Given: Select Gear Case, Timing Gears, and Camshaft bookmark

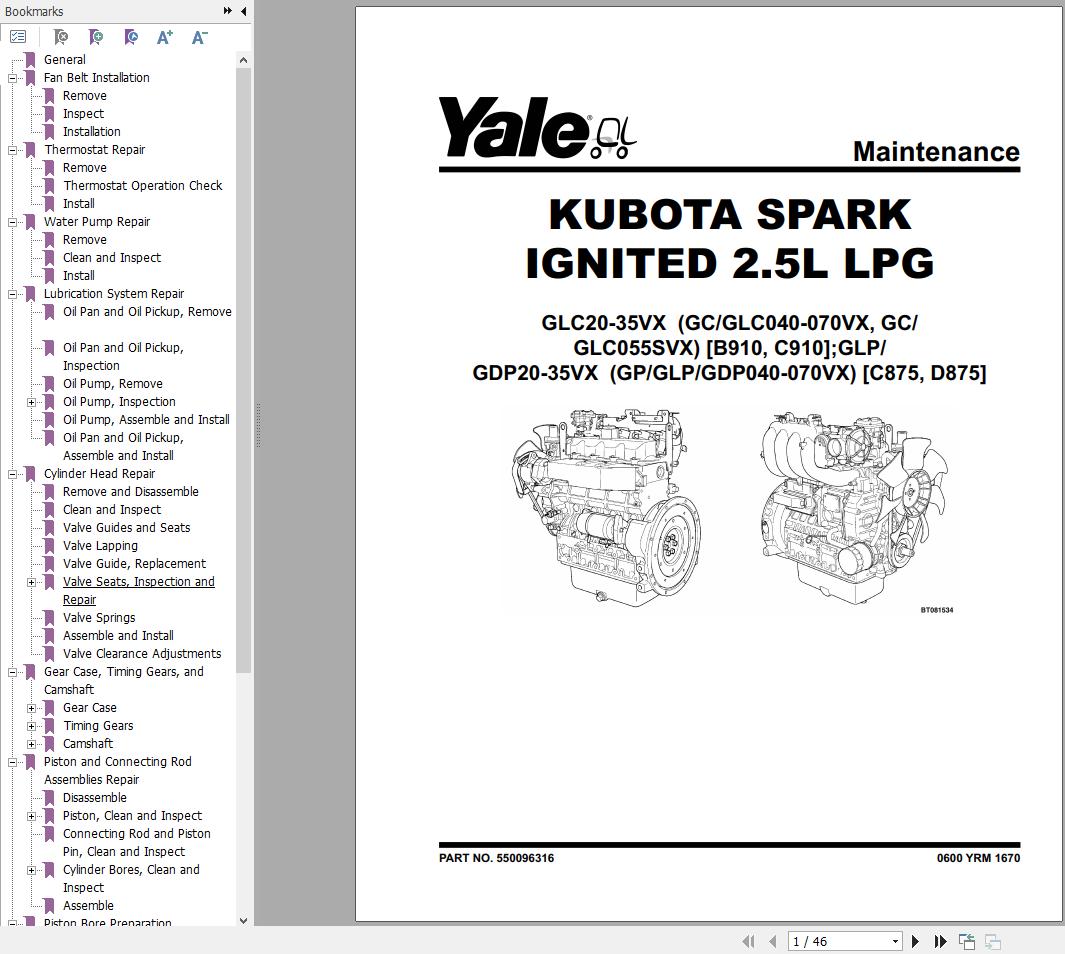Looking at the screenshot, I should pyautogui.click(x=124, y=680).
